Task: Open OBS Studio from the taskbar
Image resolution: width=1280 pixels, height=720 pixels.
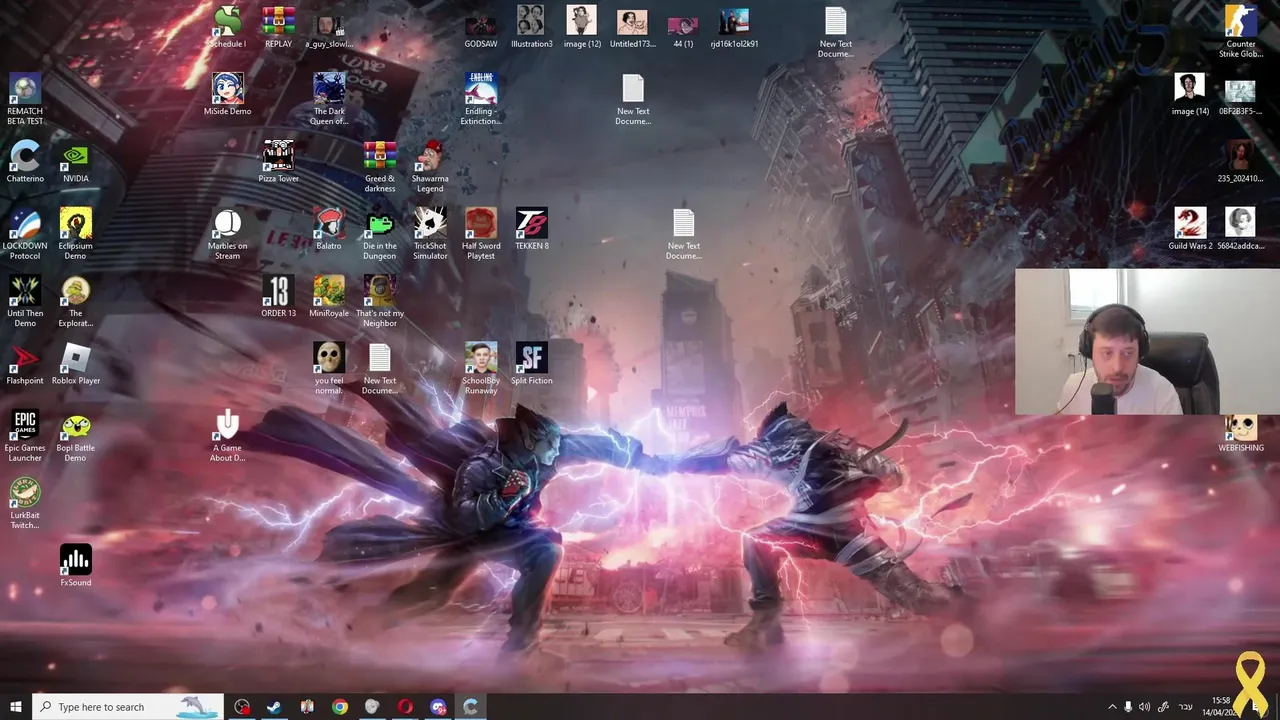Action: [242, 707]
